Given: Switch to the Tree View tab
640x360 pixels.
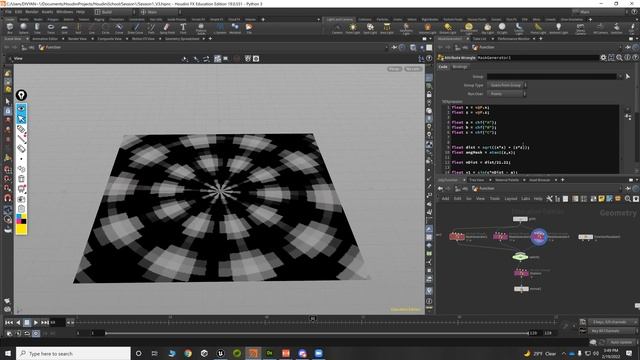Looking at the screenshot, I should tap(476, 180).
